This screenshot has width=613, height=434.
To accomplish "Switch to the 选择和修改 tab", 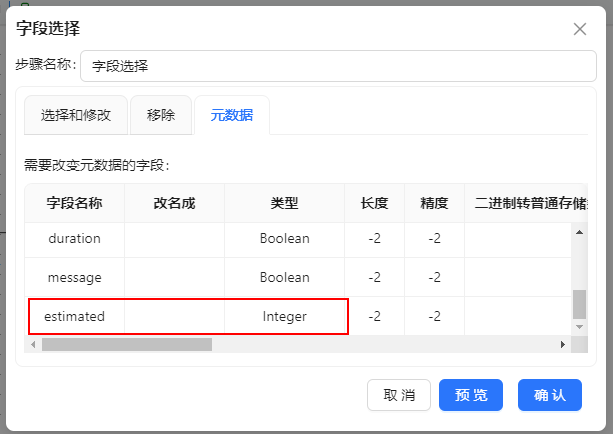I will (x=76, y=115).
